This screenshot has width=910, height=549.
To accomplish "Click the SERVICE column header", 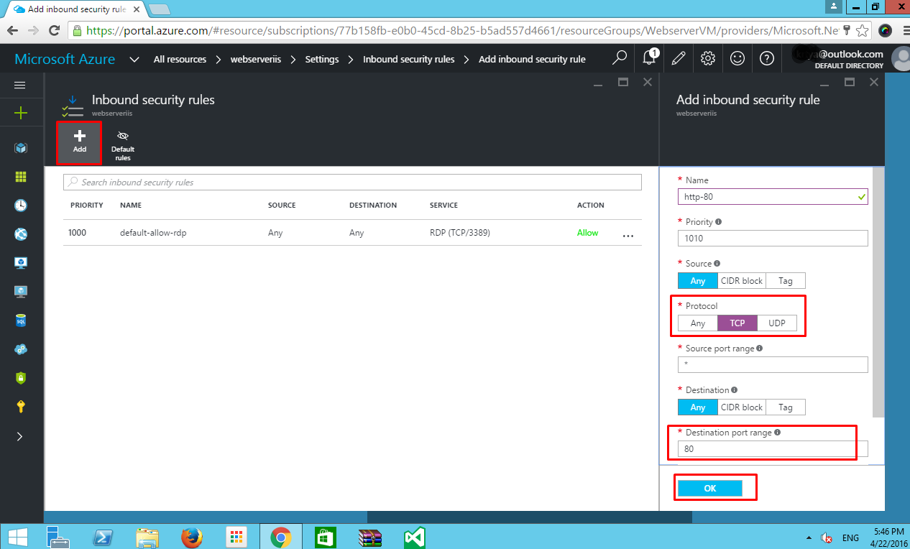I will [x=443, y=205].
